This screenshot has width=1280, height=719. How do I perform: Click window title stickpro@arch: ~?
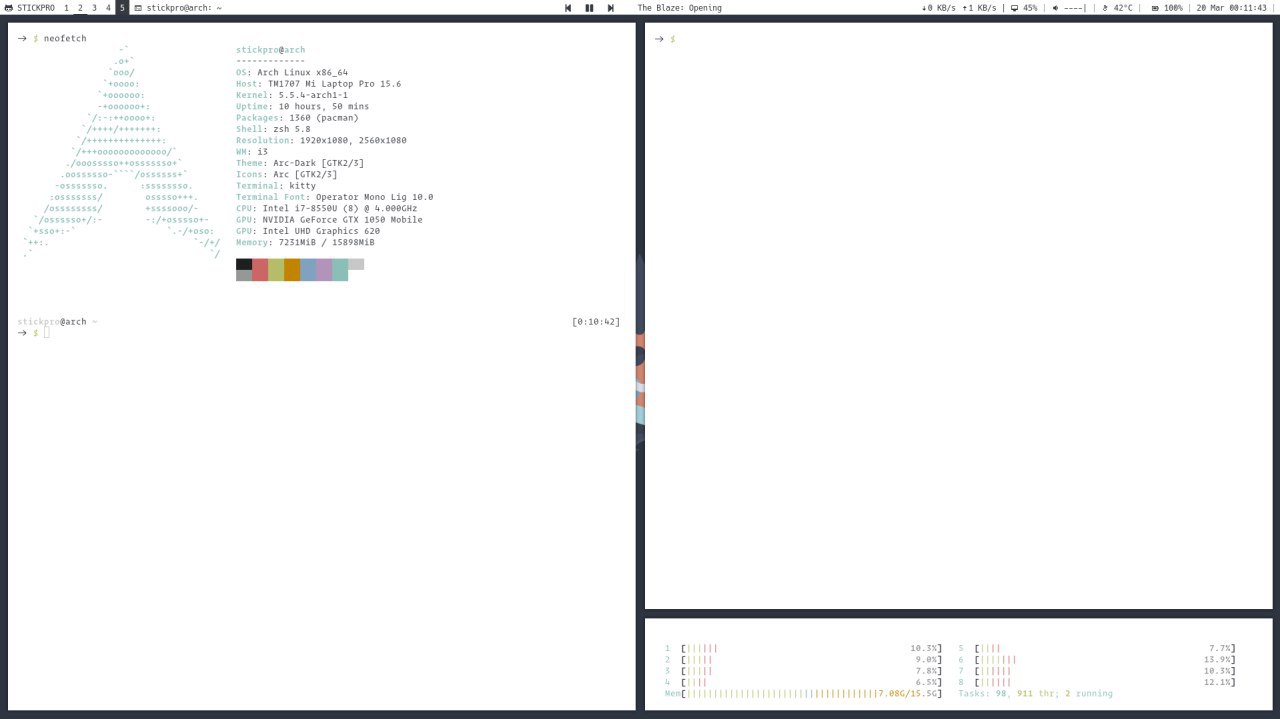click(184, 8)
